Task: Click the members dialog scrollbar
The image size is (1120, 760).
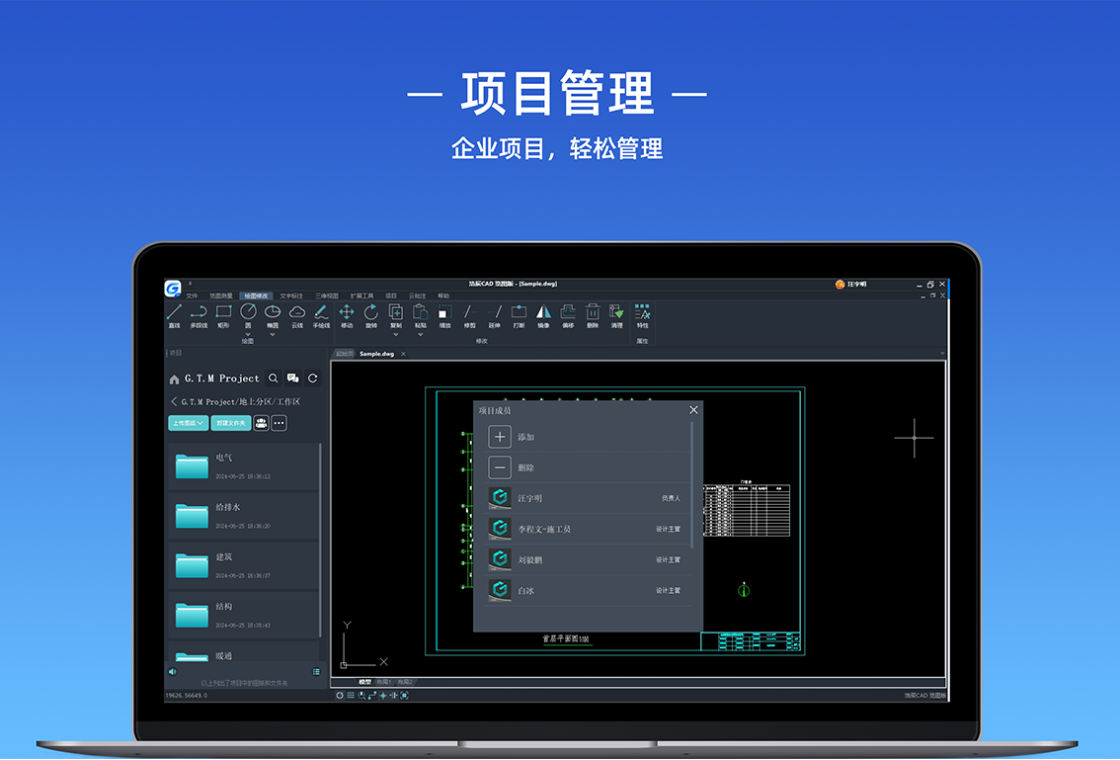Action: coord(692,486)
